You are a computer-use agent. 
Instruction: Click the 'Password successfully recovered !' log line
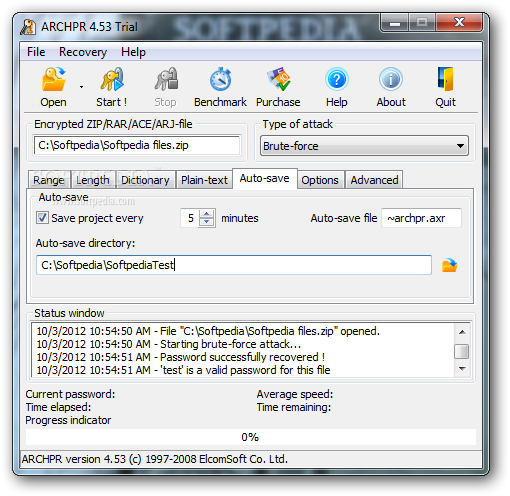pyautogui.click(x=181, y=357)
